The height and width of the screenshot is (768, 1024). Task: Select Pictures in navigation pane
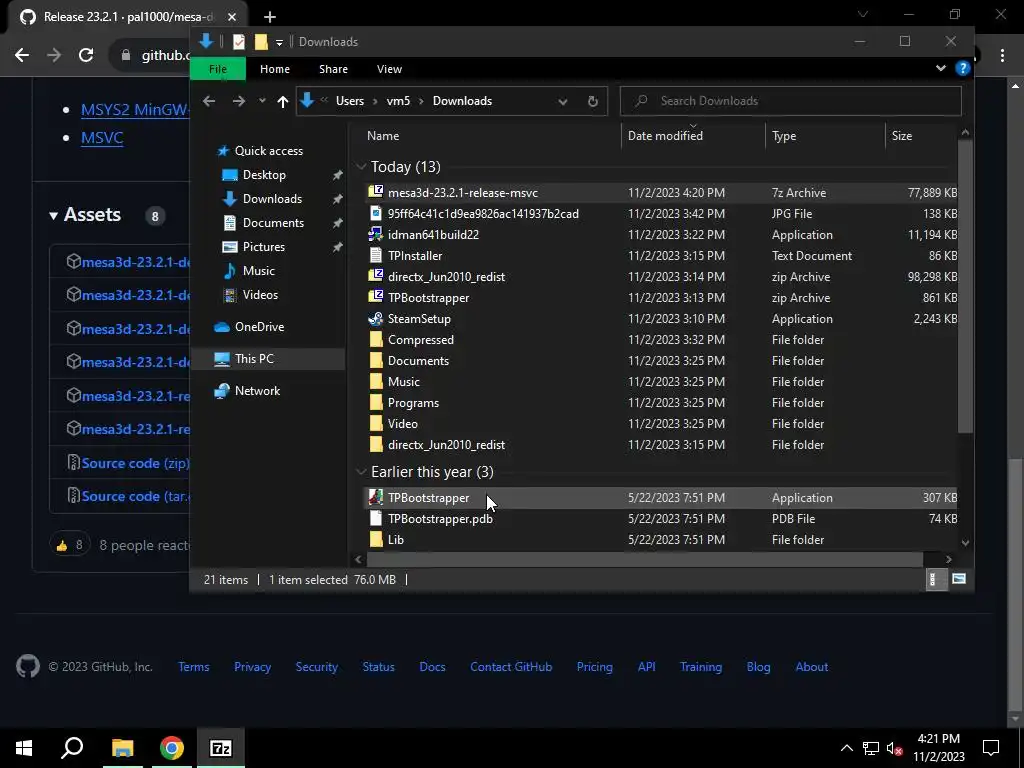point(263,247)
